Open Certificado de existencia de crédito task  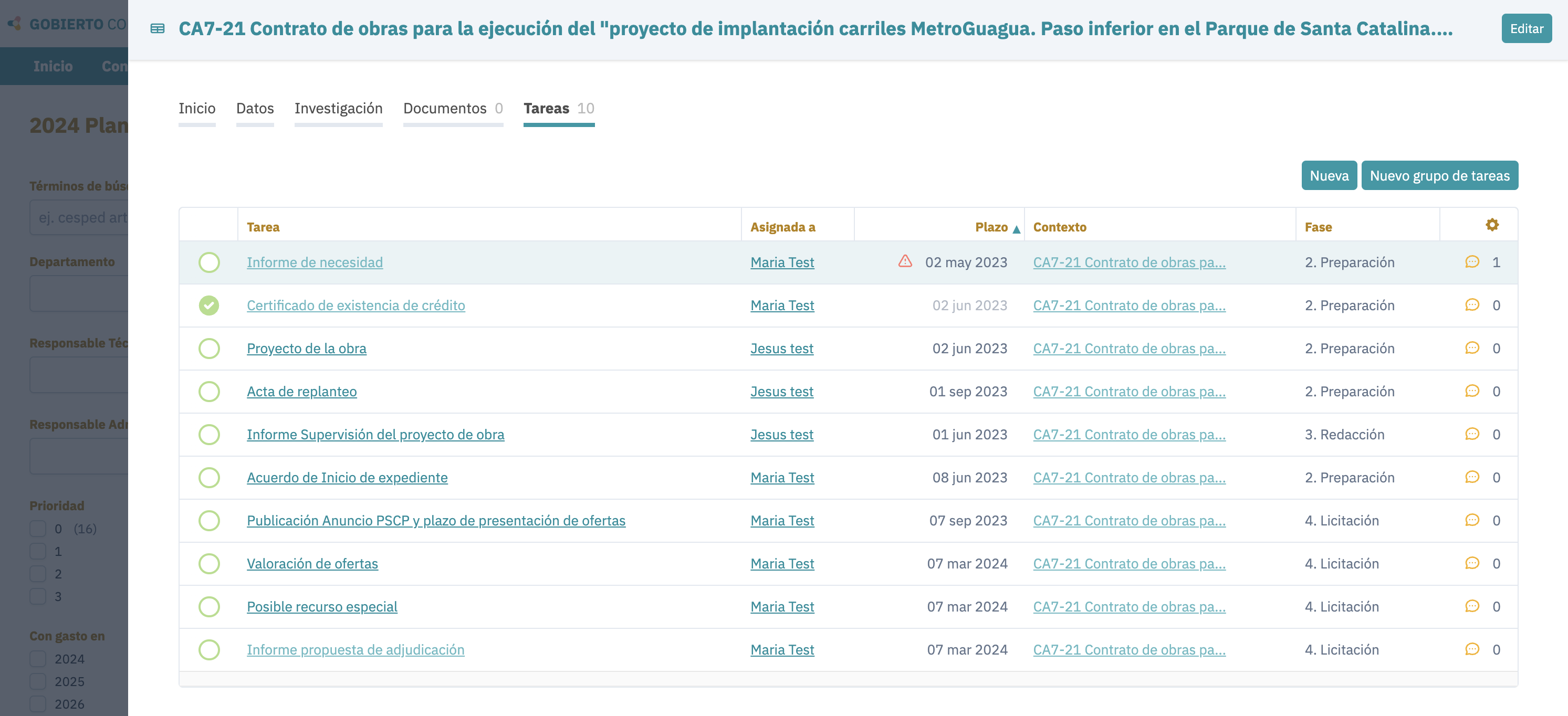coord(356,306)
